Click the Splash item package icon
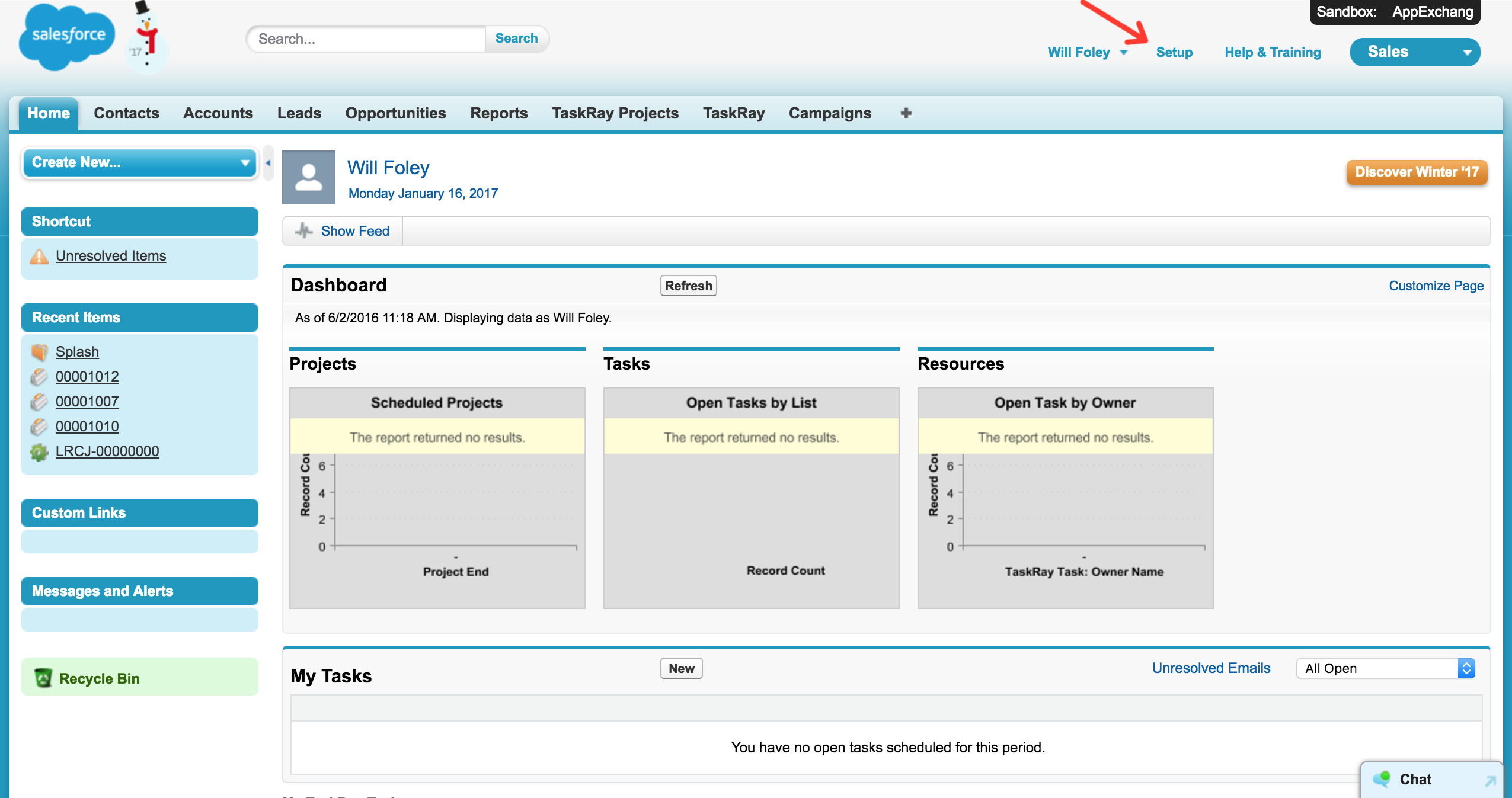 39,352
